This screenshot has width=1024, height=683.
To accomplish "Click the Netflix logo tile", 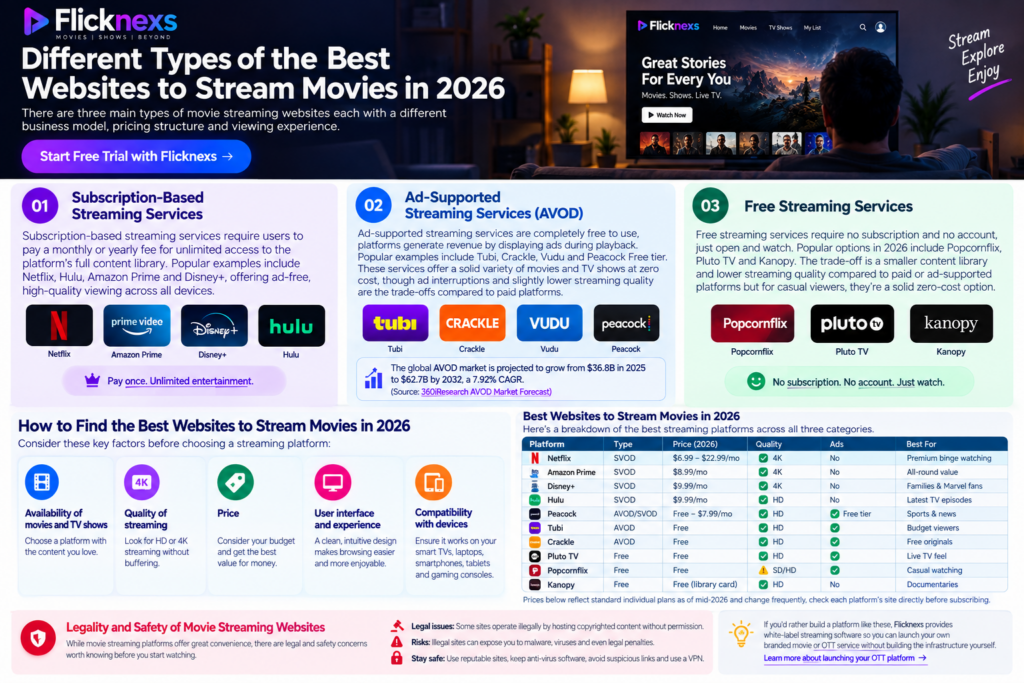I will pos(59,325).
